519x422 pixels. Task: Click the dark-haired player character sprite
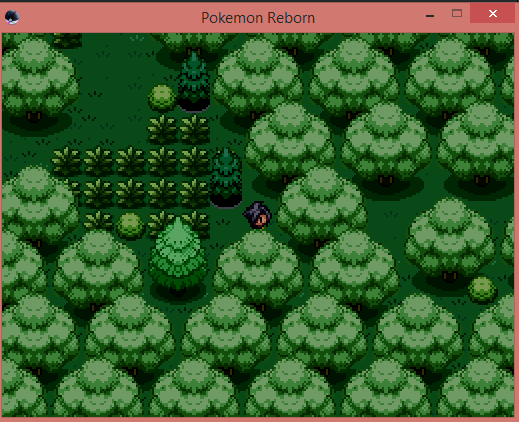click(258, 215)
